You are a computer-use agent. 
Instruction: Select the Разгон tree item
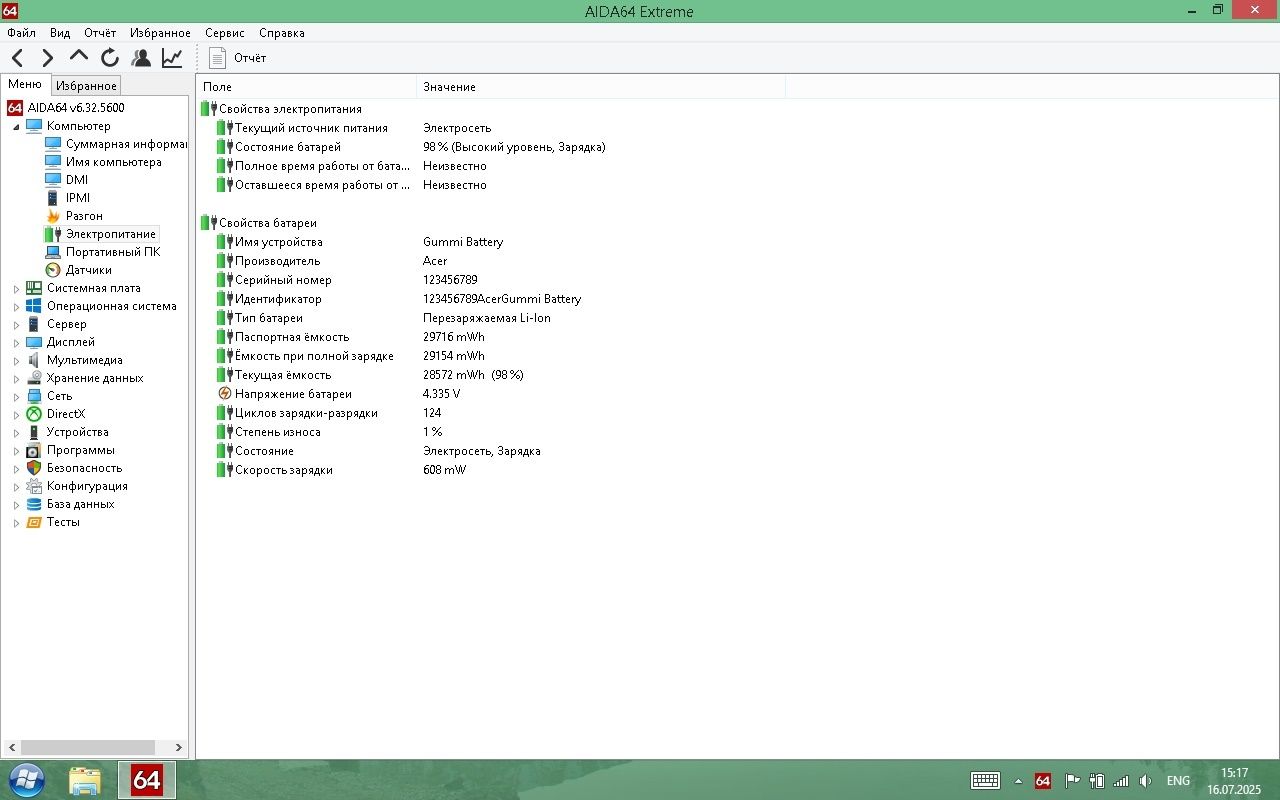pos(84,216)
